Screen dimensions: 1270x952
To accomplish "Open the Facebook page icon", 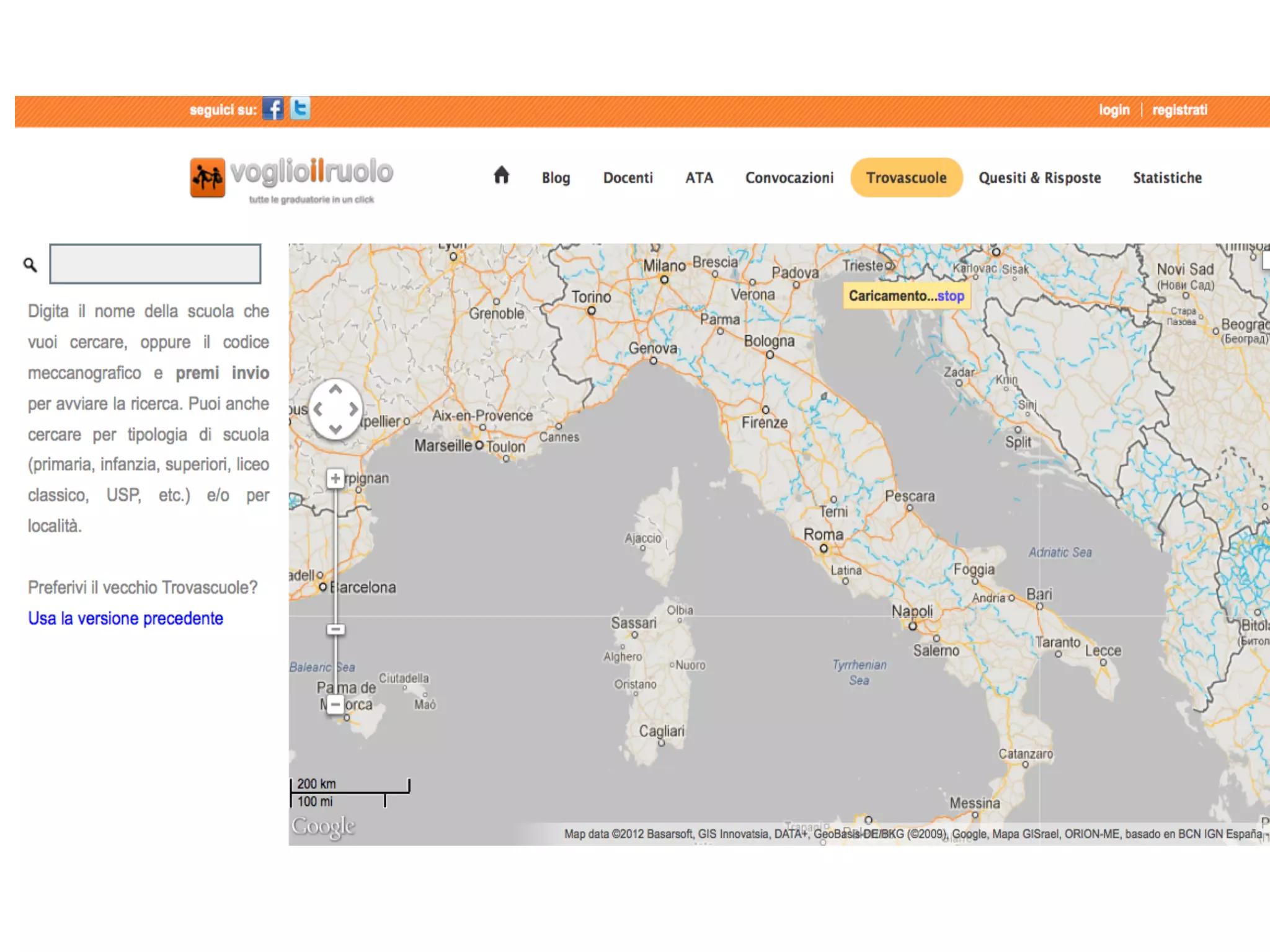I will tap(273, 109).
